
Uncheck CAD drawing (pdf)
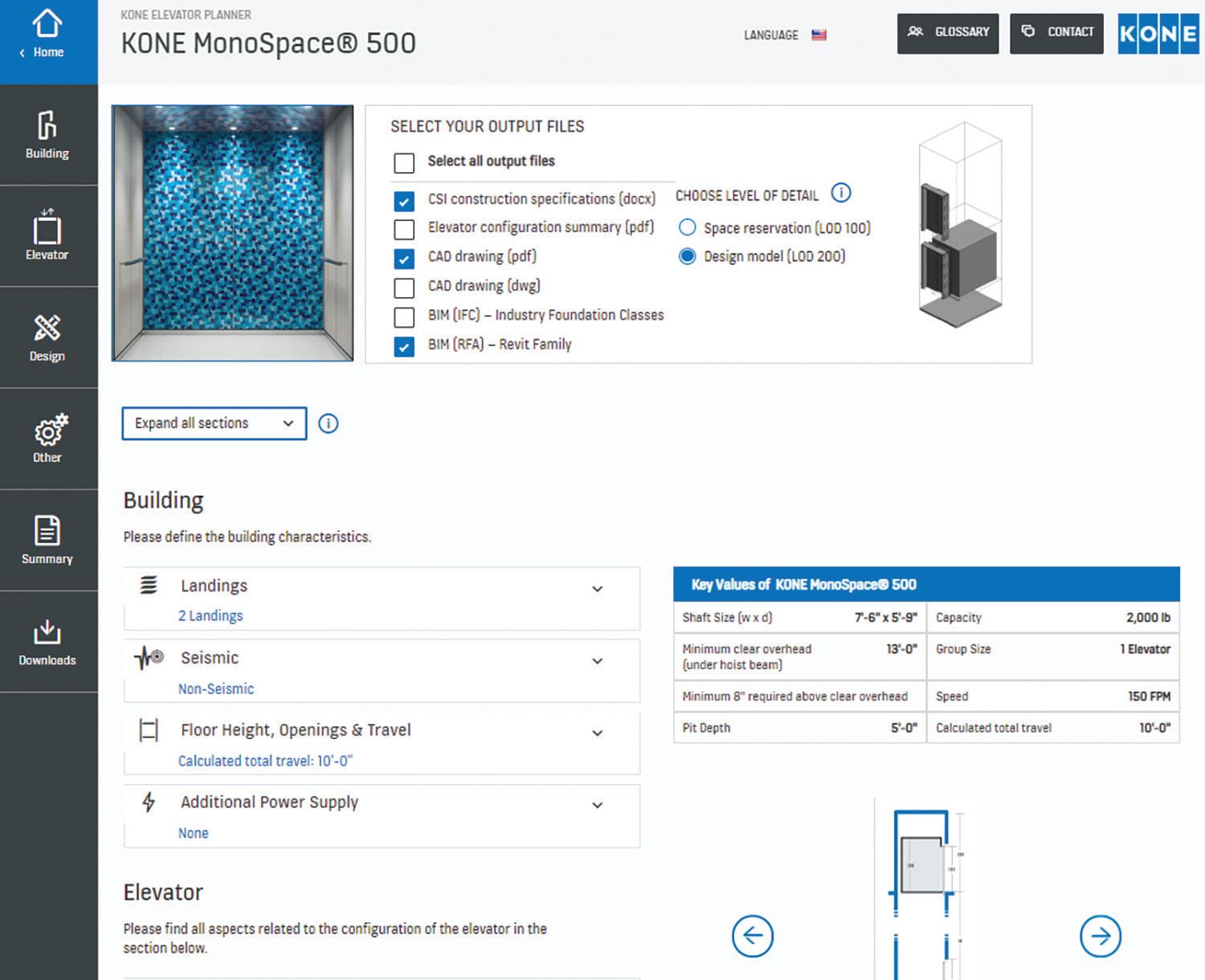tap(404, 258)
